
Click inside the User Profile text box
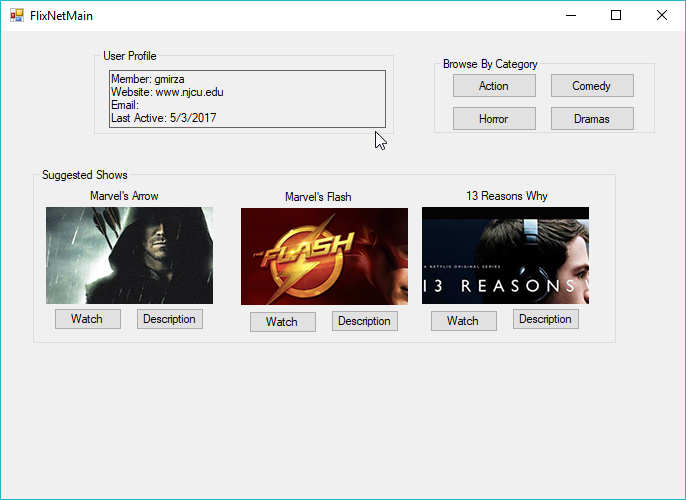[246, 98]
